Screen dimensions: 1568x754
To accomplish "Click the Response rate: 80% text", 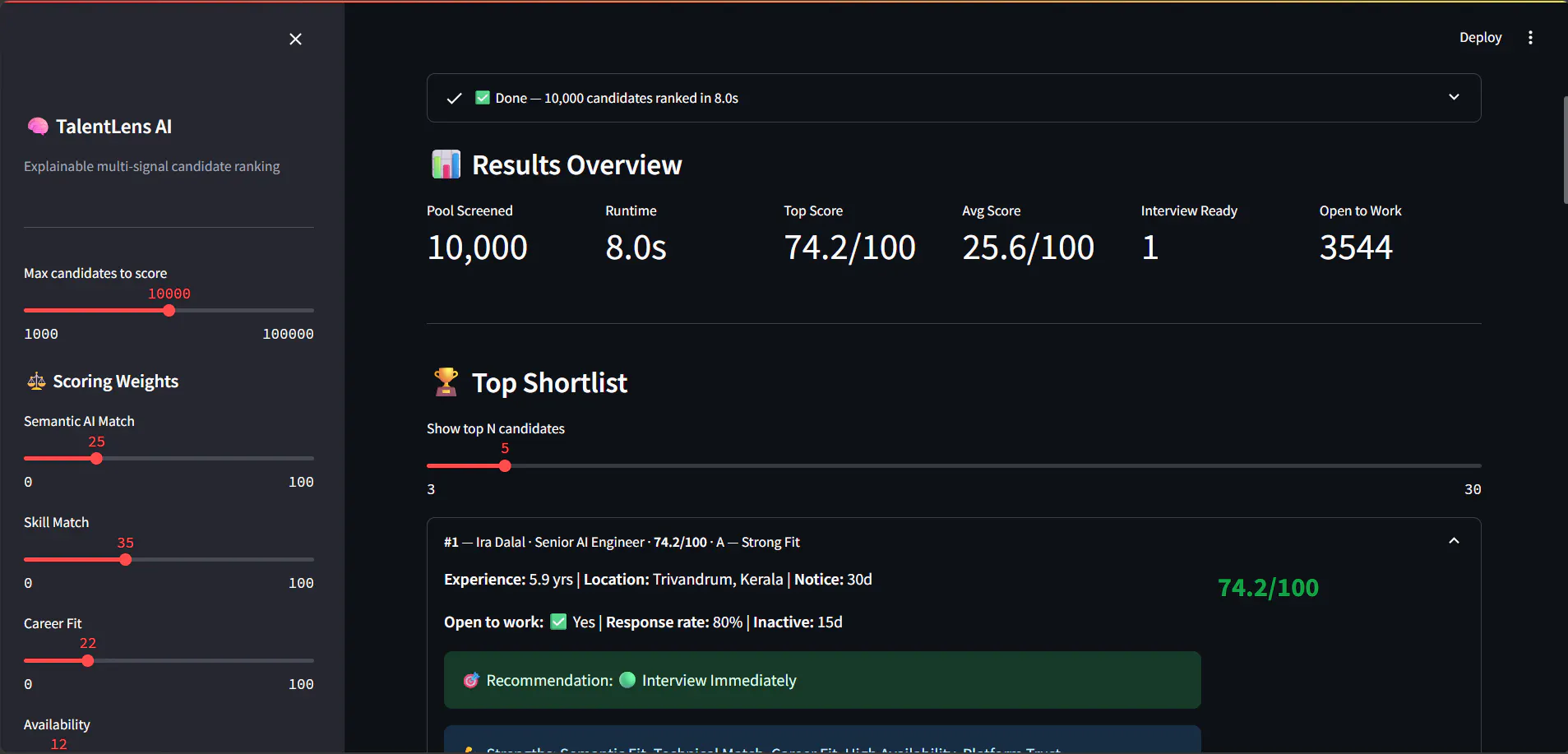I will click(x=673, y=622).
